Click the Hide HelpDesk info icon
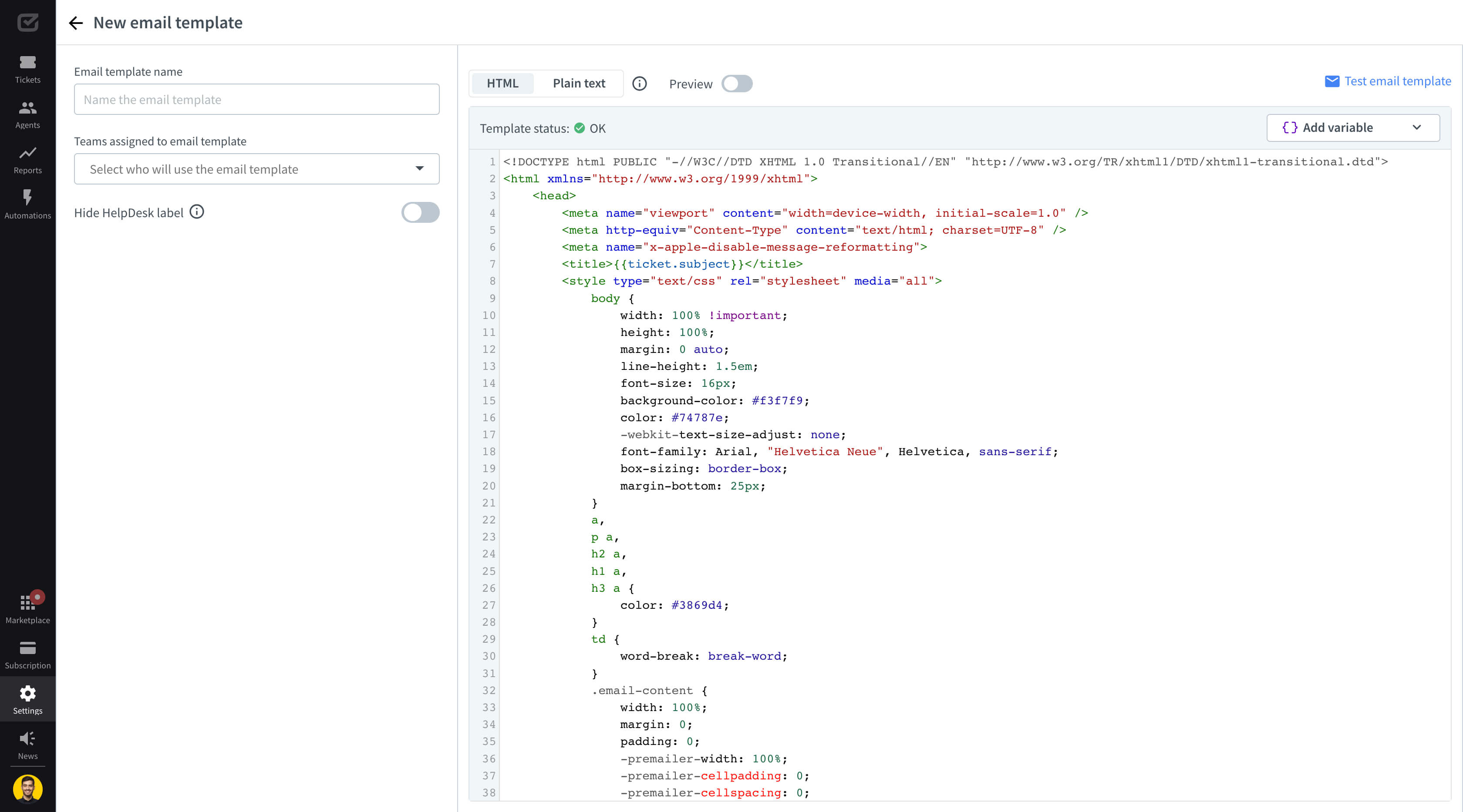The height and width of the screenshot is (812, 1463). point(197,212)
